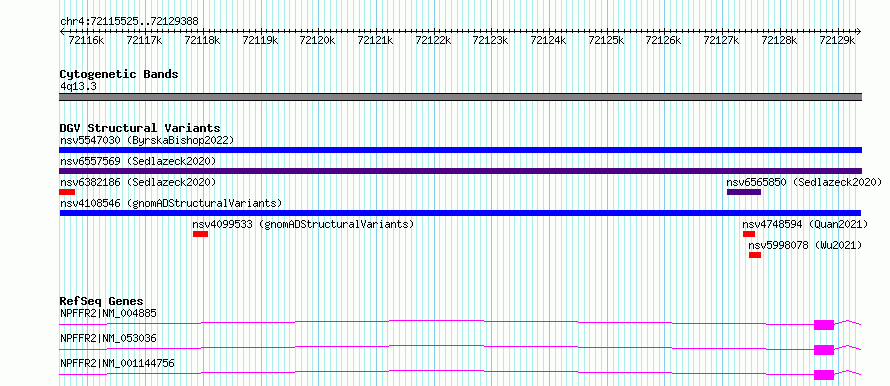Click the nsv4099533 (gnomADStructuralVariants) label
Screen dimensions: 890x386
303,224
